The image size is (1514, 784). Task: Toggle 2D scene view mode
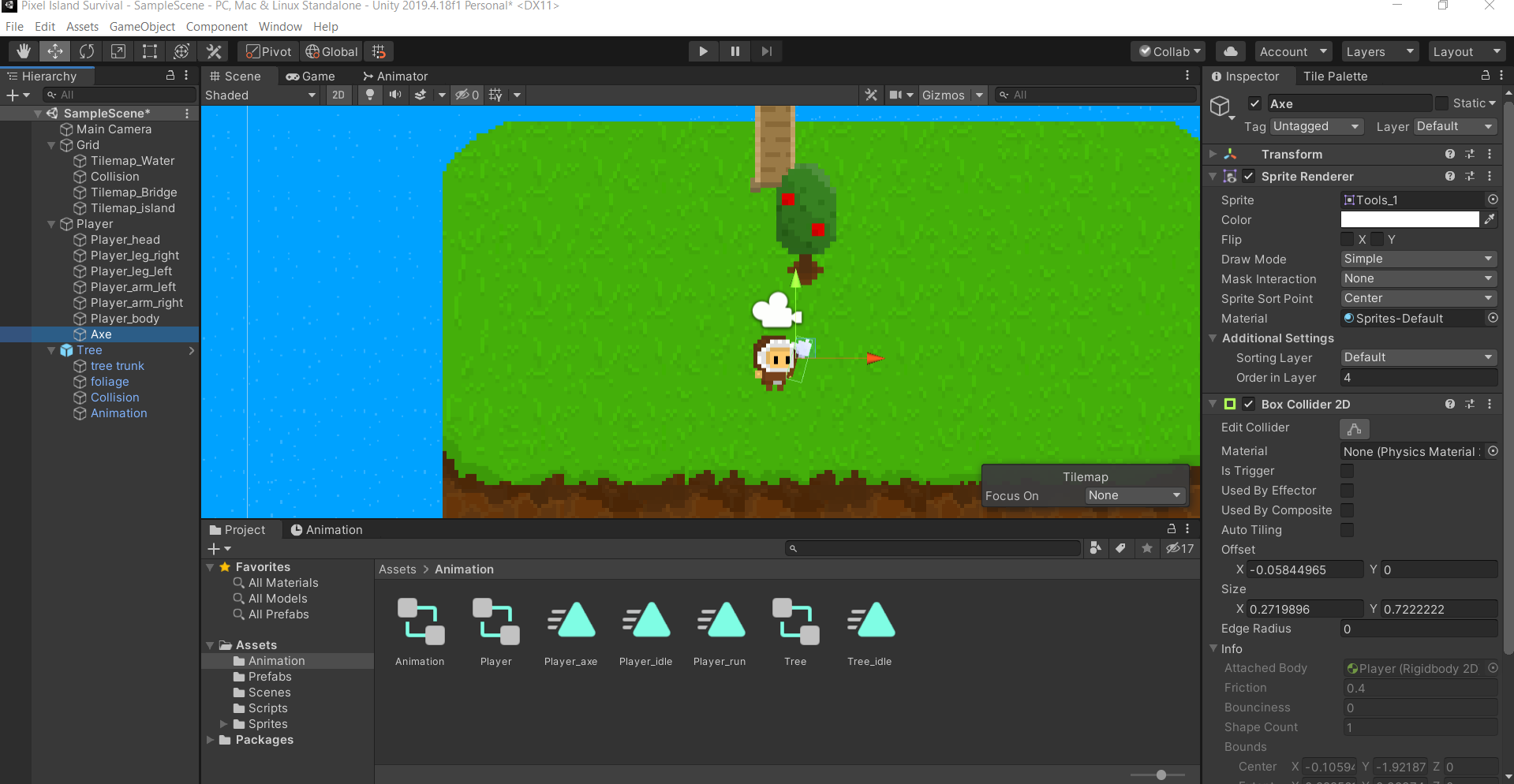click(338, 95)
